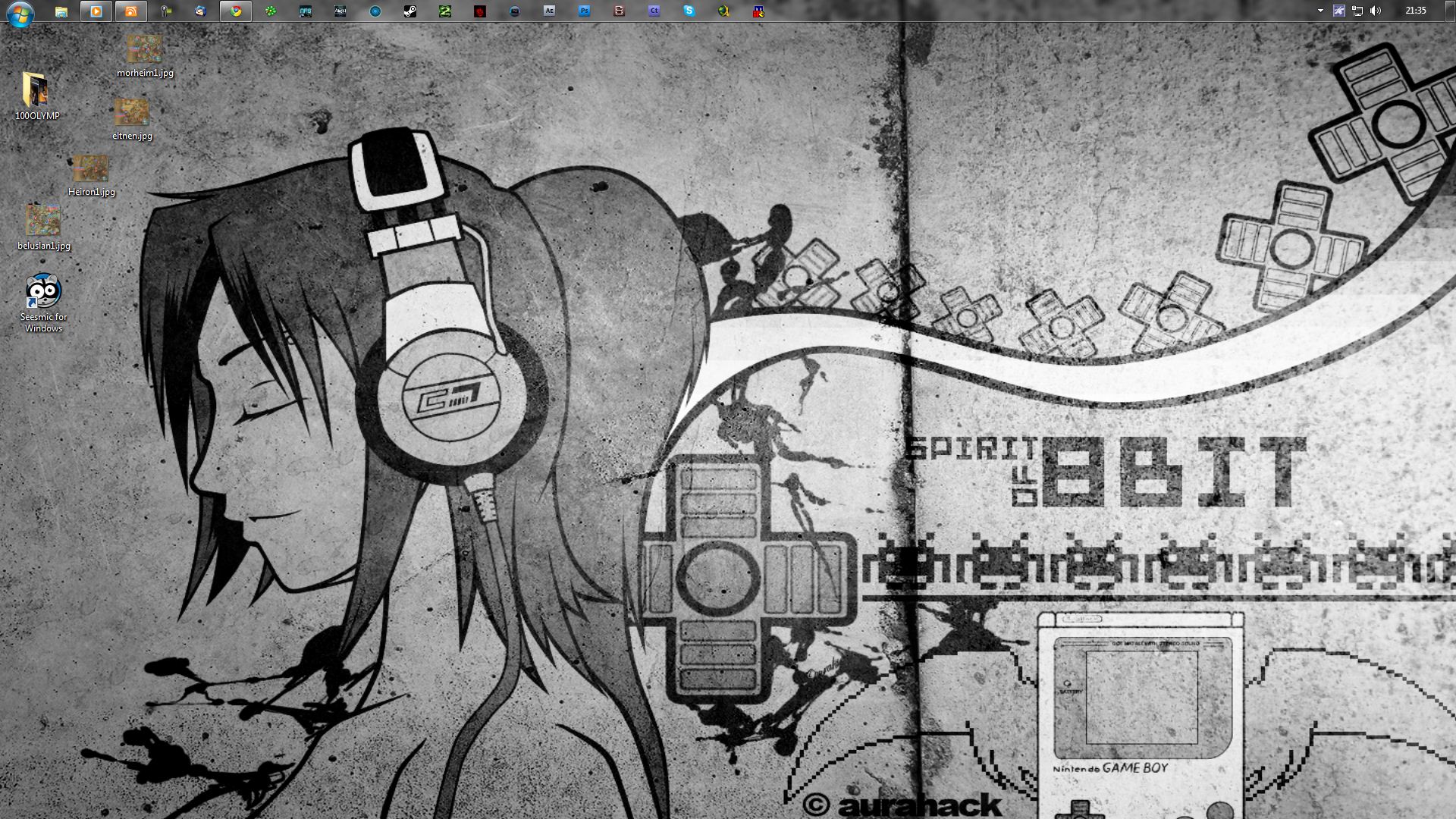Click the 21:35 clock in the tray
The height and width of the screenshot is (819, 1456).
1415,11
